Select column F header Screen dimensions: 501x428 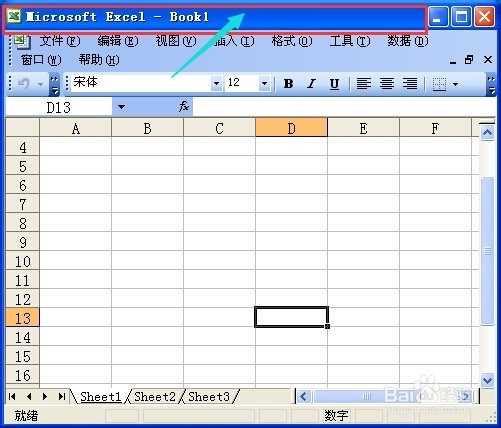(x=435, y=128)
